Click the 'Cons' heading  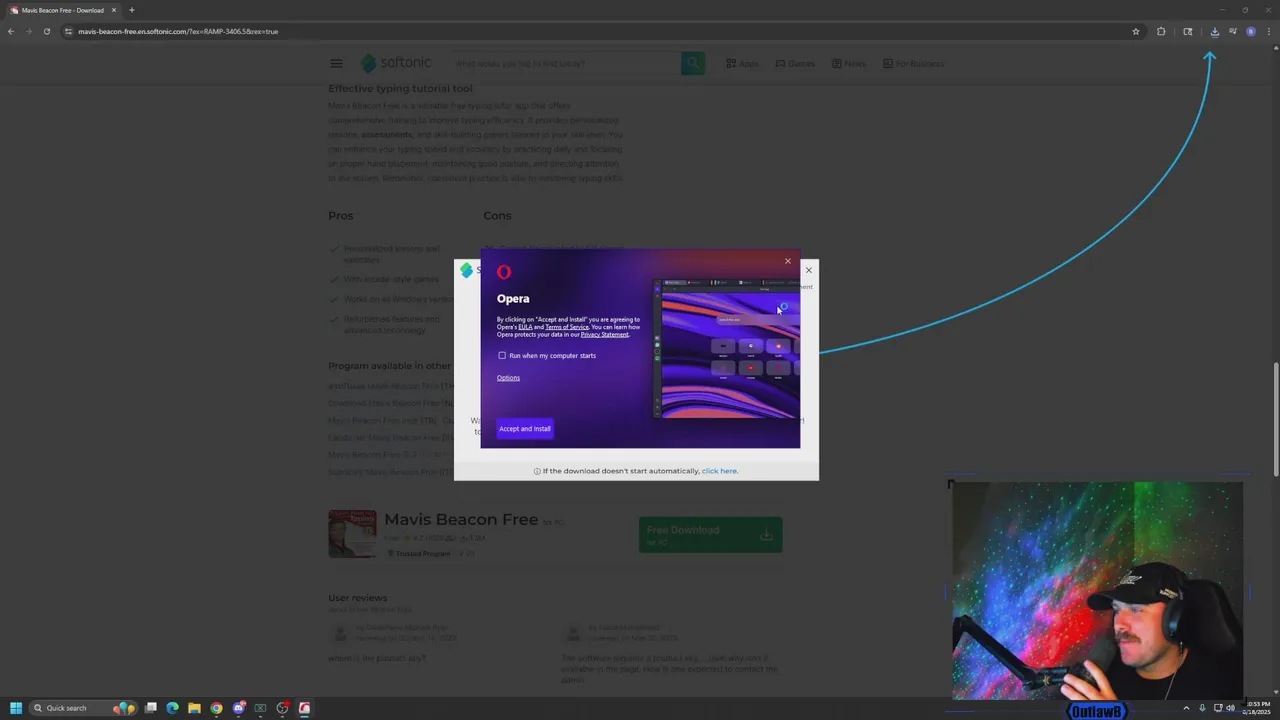pyautogui.click(x=497, y=215)
